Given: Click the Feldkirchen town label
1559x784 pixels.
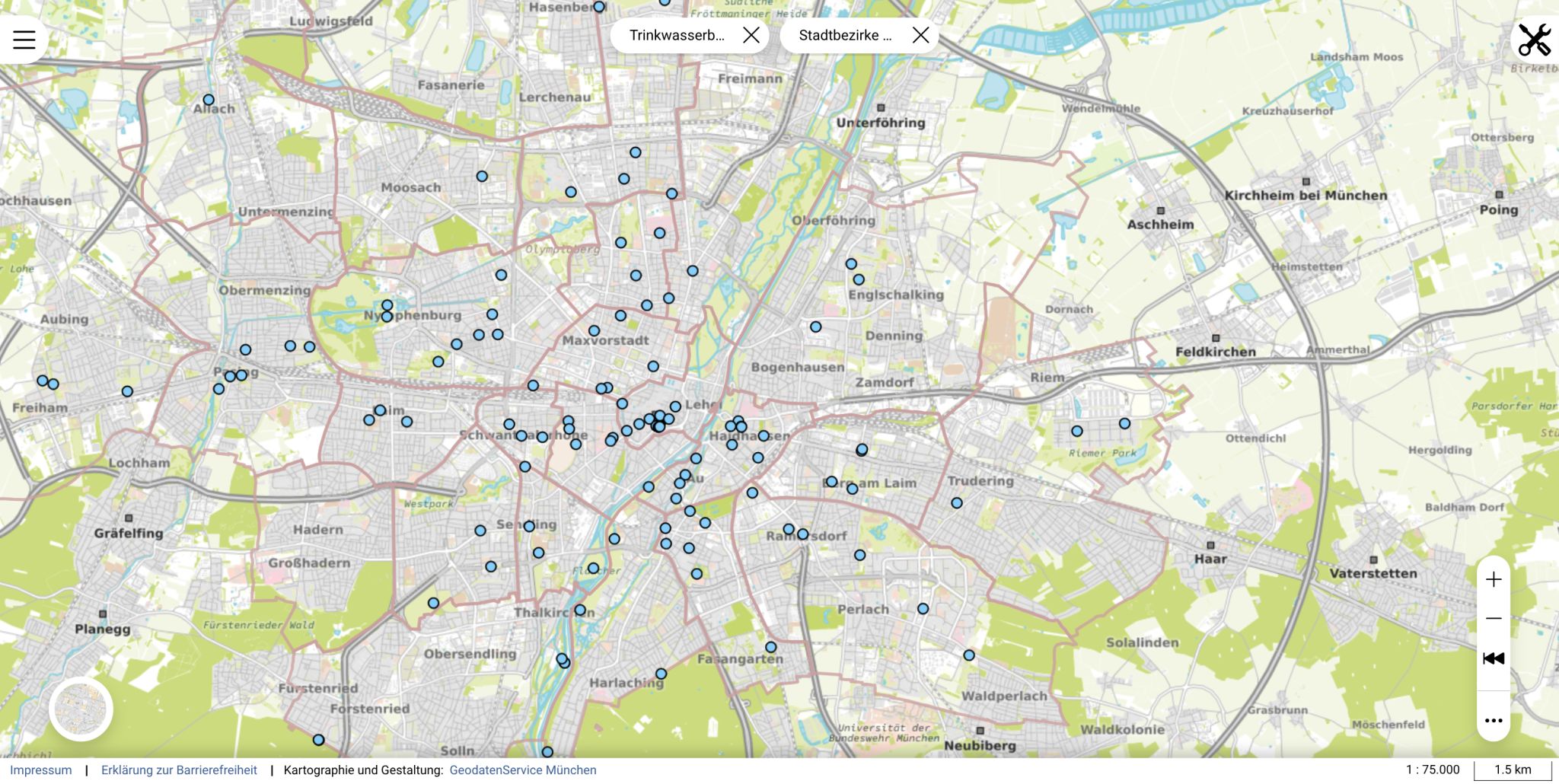Looking at the screenshot, I should coord(1215,352).
